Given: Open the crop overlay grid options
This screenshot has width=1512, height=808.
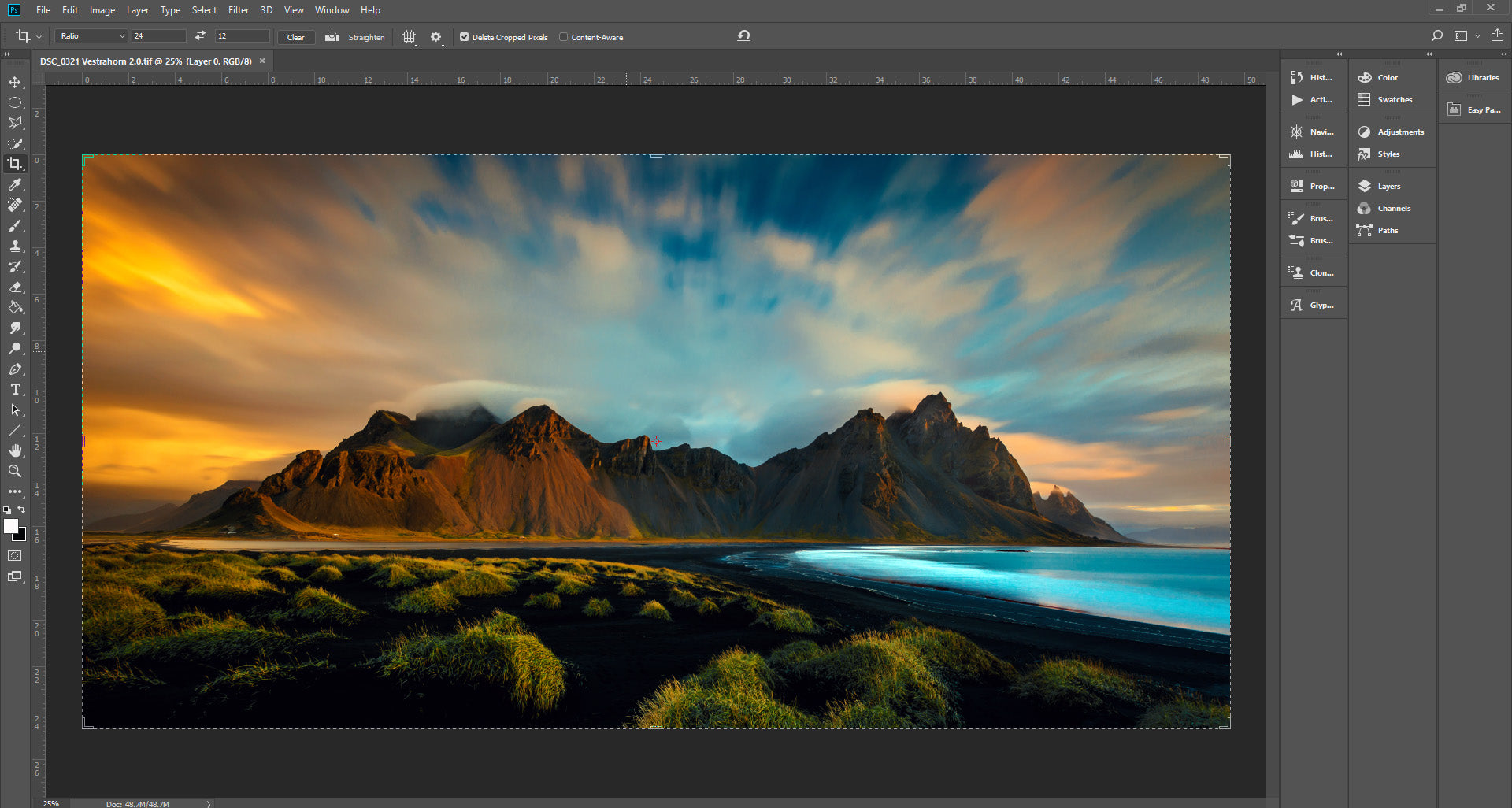Looking at the screenshot, I should (409, 37).
